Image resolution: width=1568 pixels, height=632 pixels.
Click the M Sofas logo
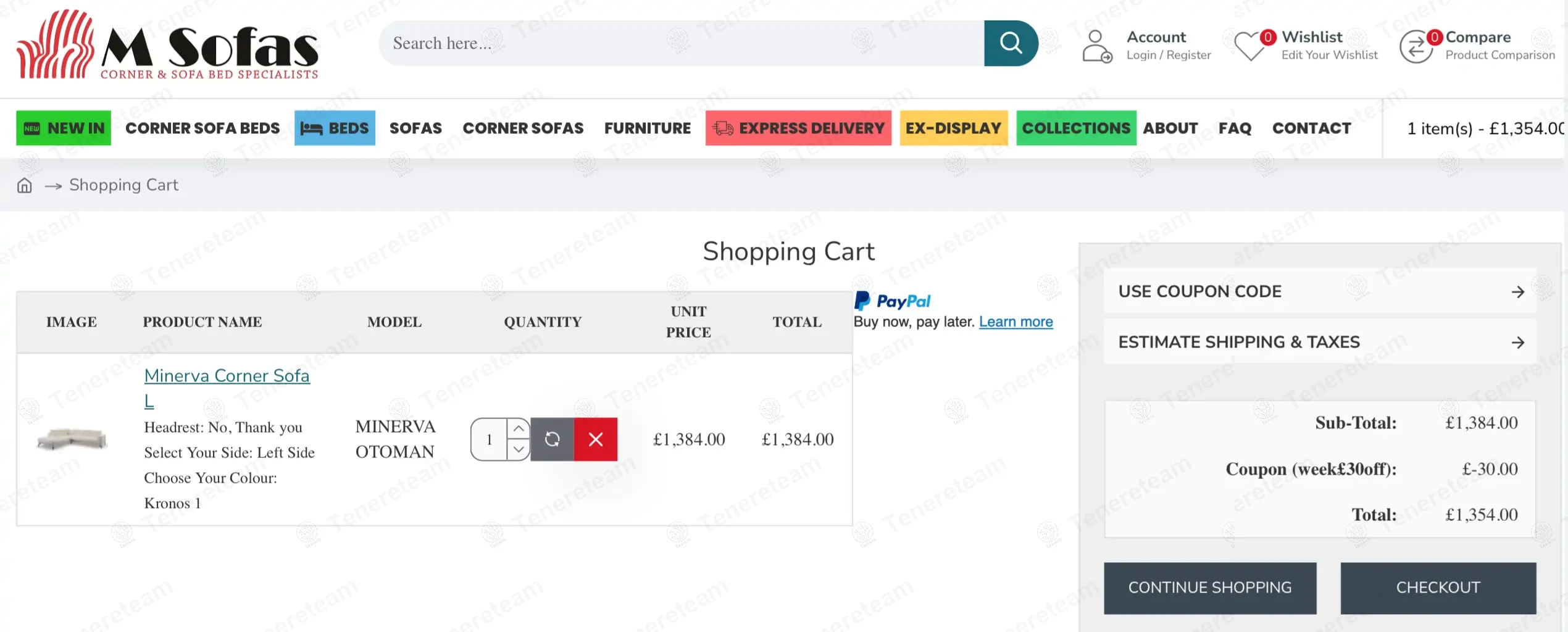(168, 45)
